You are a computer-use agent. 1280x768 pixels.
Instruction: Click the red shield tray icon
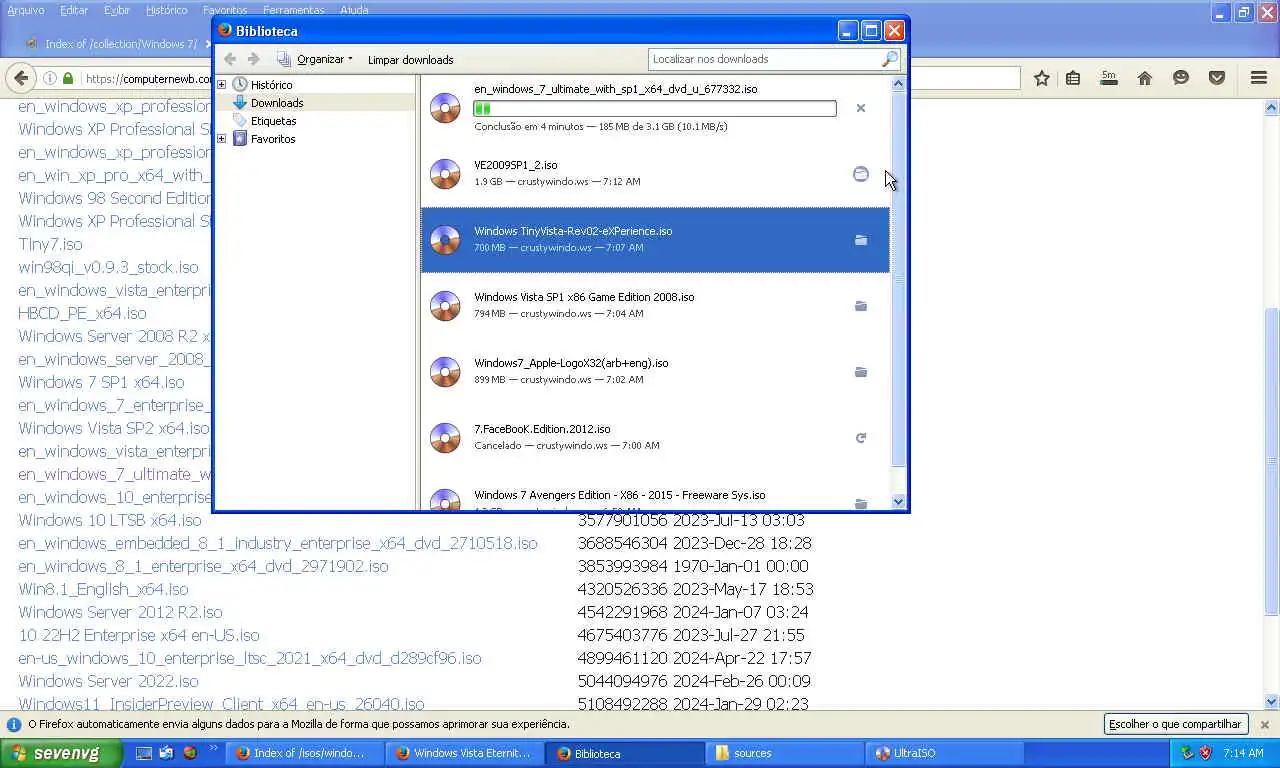(1205, 753)
